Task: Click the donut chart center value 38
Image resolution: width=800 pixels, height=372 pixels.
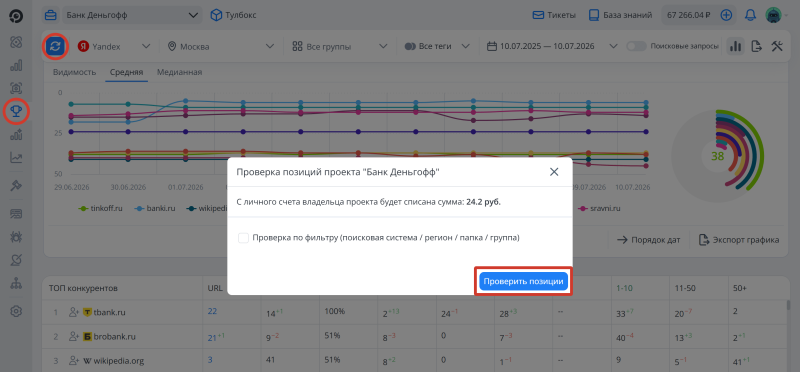Action: tap(717, 156)
